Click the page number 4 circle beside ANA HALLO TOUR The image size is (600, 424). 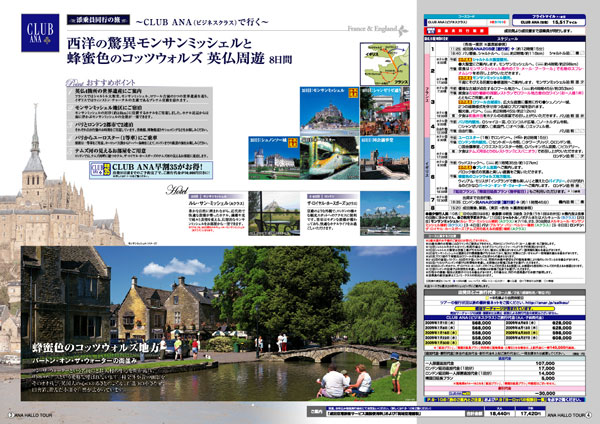point(589,415)
